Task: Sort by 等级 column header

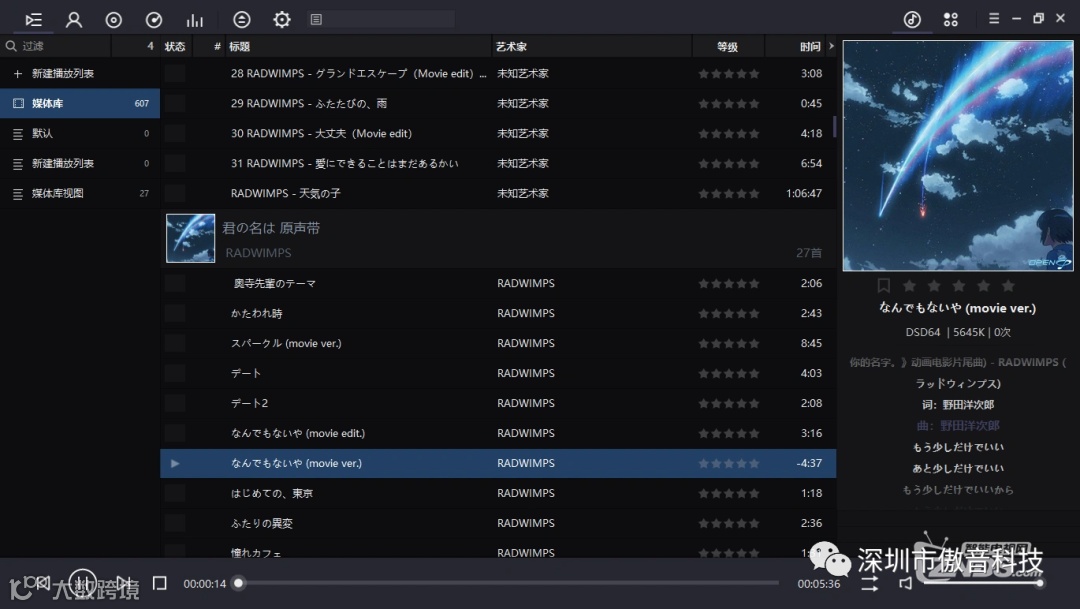Action: click(x=727, y=46)
